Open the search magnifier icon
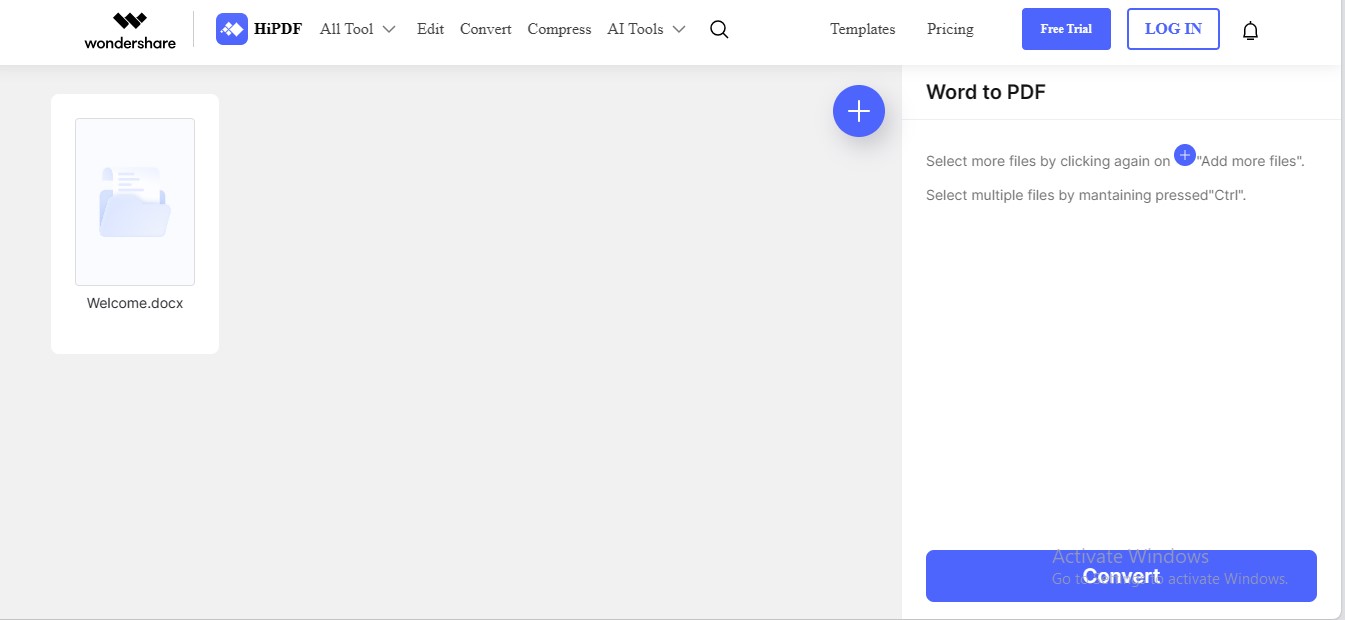Image resolution: width=1345 pixels, height=620 pixels. pyautogui.click(x=718, y=29)
